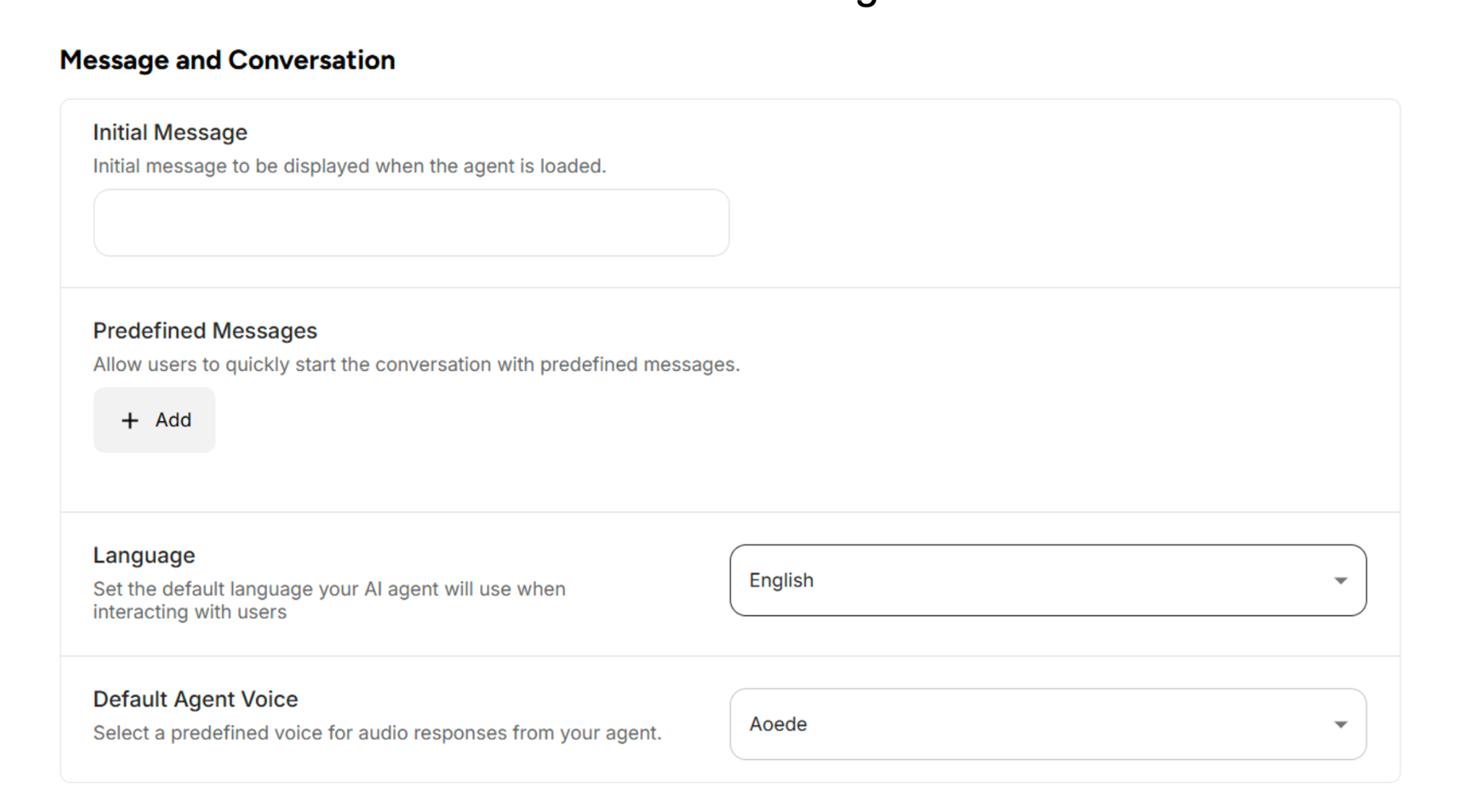Click the Add button under Predefined Messages
This screenshot has height=812, width=1479.
pos(154,420)
